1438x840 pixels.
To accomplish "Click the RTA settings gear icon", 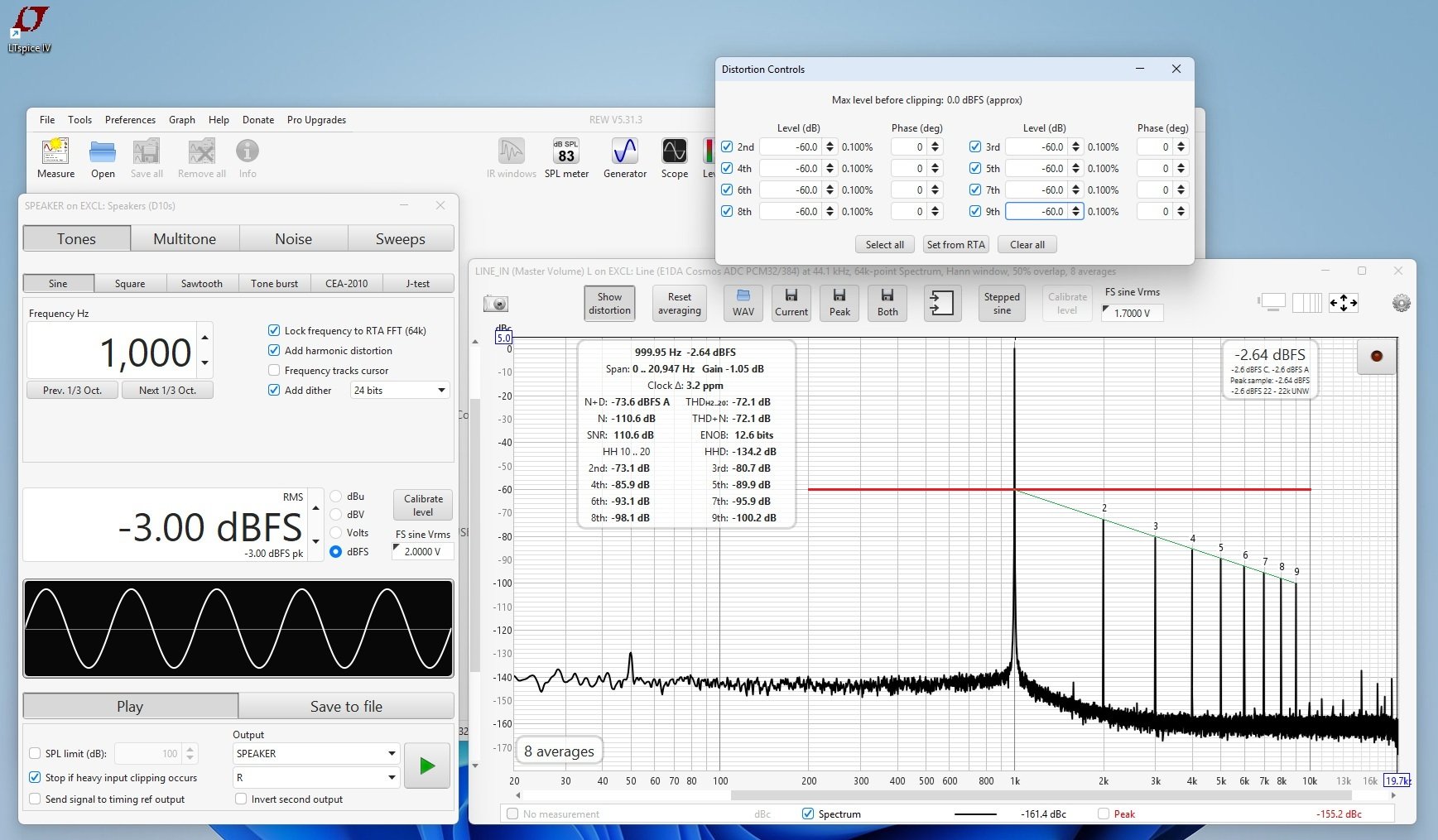I will tap(1401, 304).
